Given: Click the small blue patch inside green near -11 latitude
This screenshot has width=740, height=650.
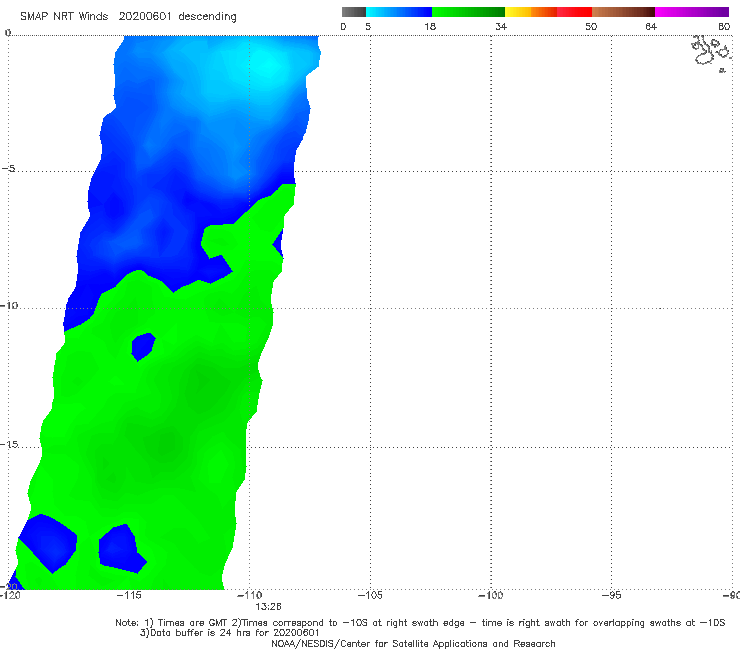Looking at the screenshot, I should point(143,346).
